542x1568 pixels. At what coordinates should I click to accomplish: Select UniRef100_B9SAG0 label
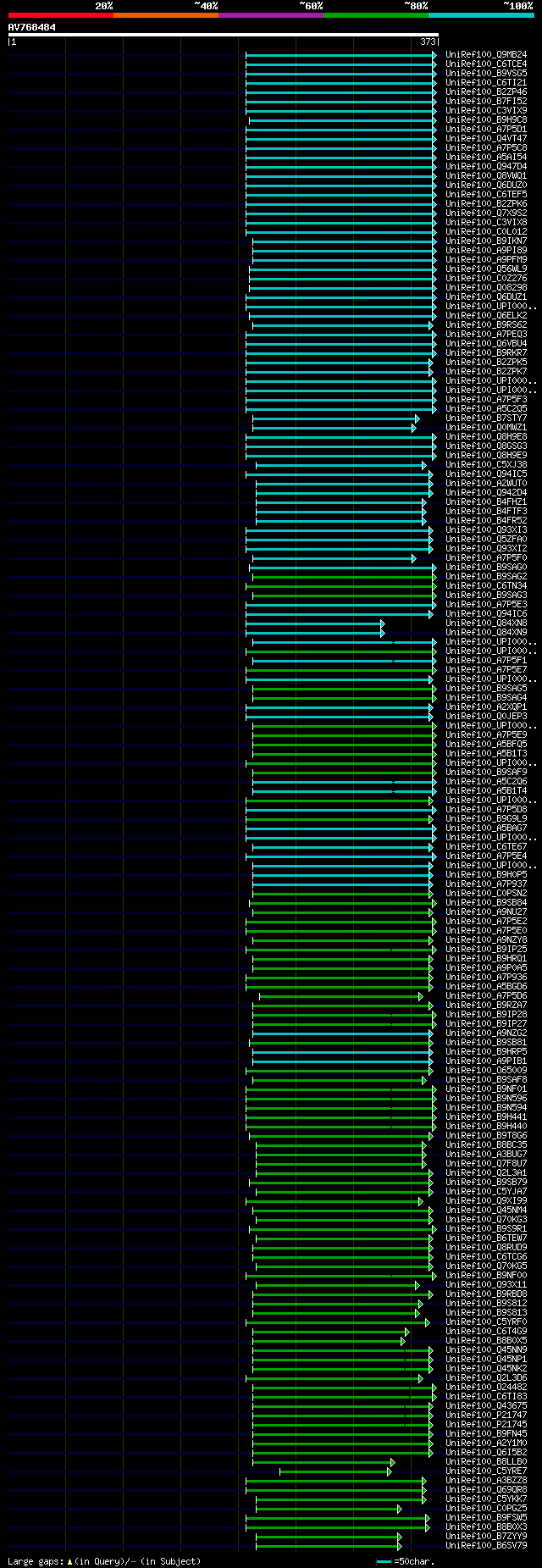point(486,568)
